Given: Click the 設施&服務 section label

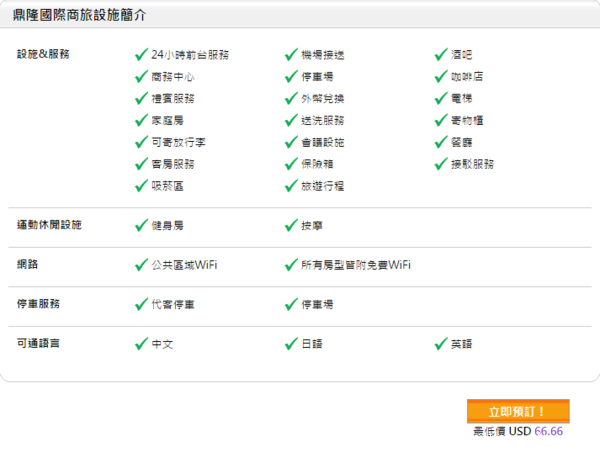Looking at the screenshot, I should [x=44, y=54].
